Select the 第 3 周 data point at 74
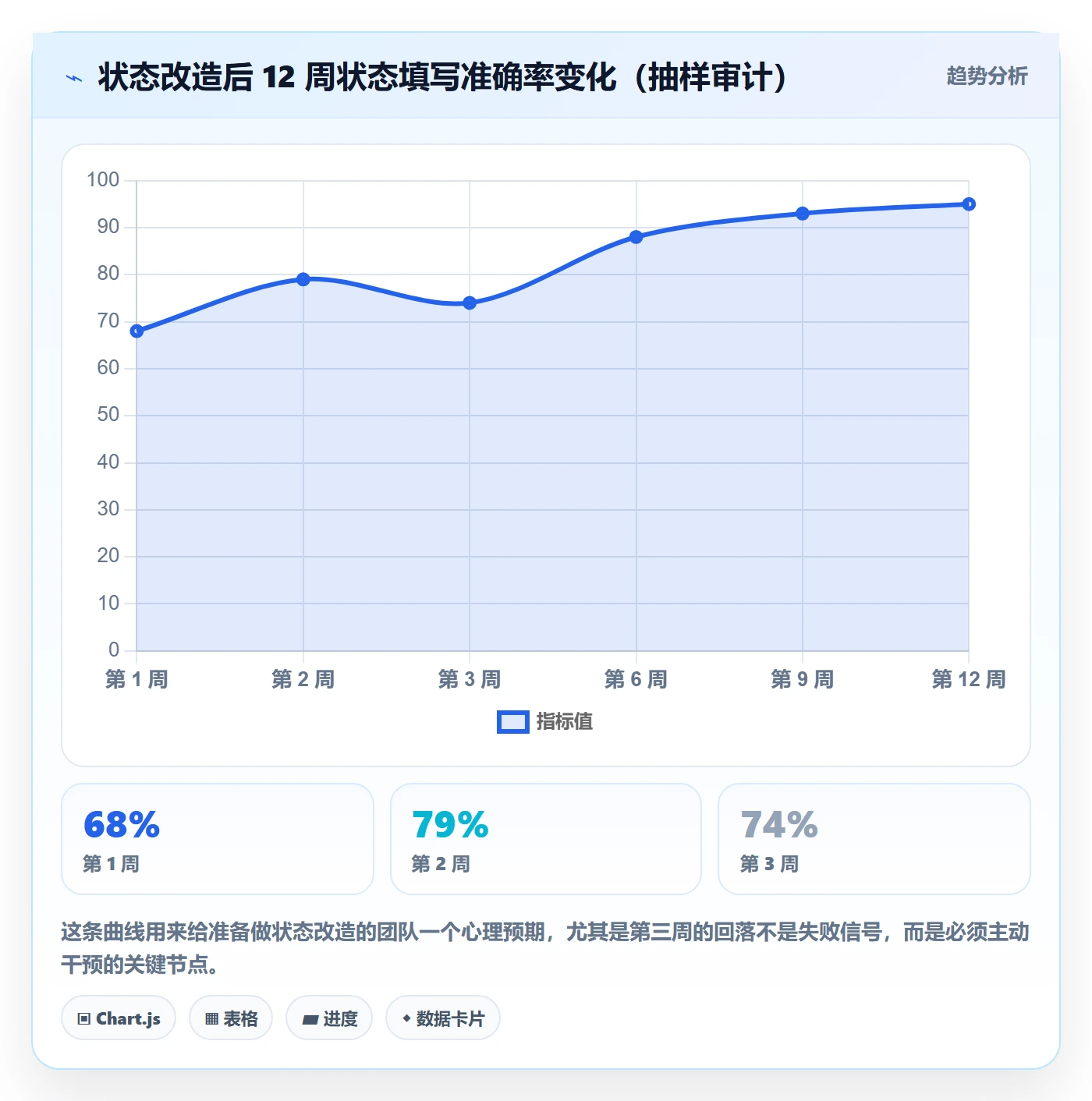The width and height of the screenshot is (1092, 1101). pos(470,303)
